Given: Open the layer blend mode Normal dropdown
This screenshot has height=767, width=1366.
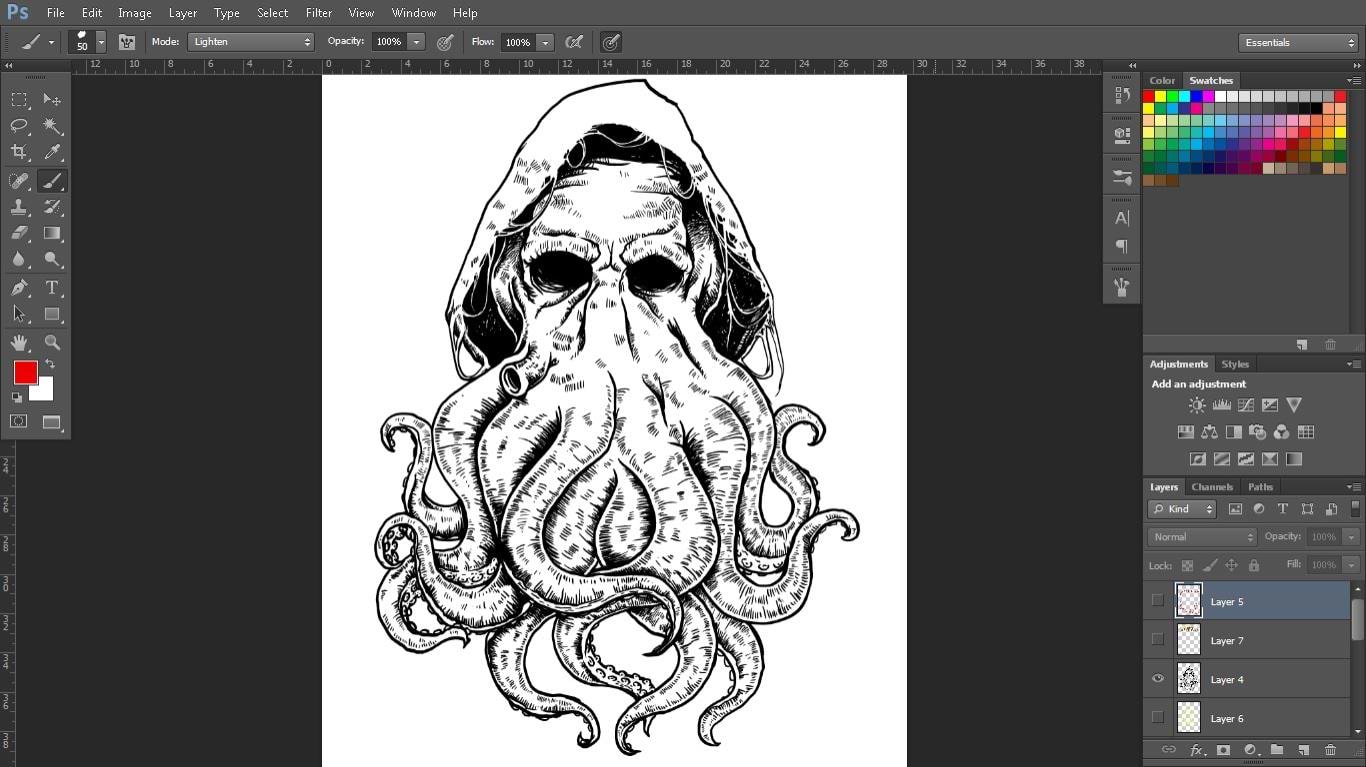Looking at the screenshot, I should (1201, 537).
